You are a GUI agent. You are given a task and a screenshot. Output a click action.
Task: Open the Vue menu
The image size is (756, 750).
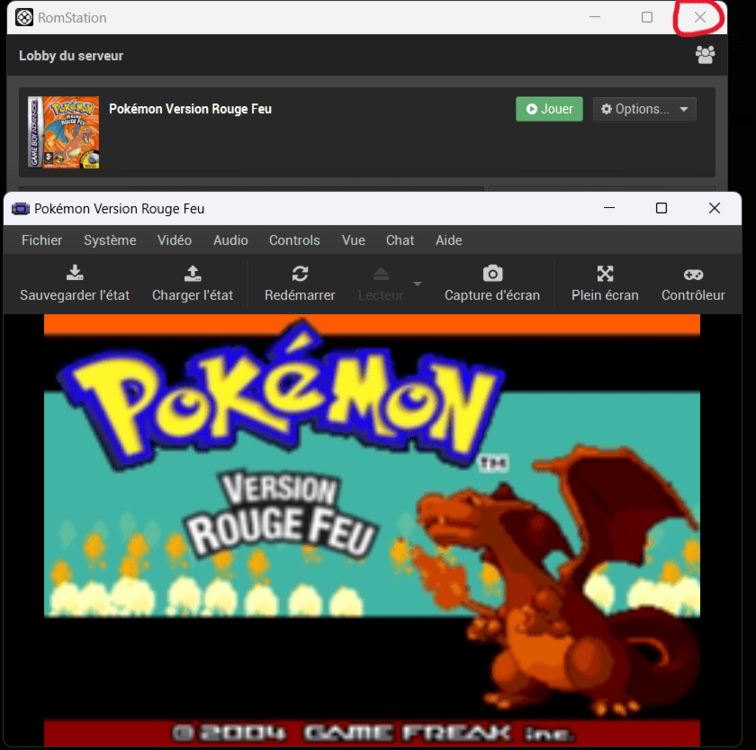tap(353, 240)
